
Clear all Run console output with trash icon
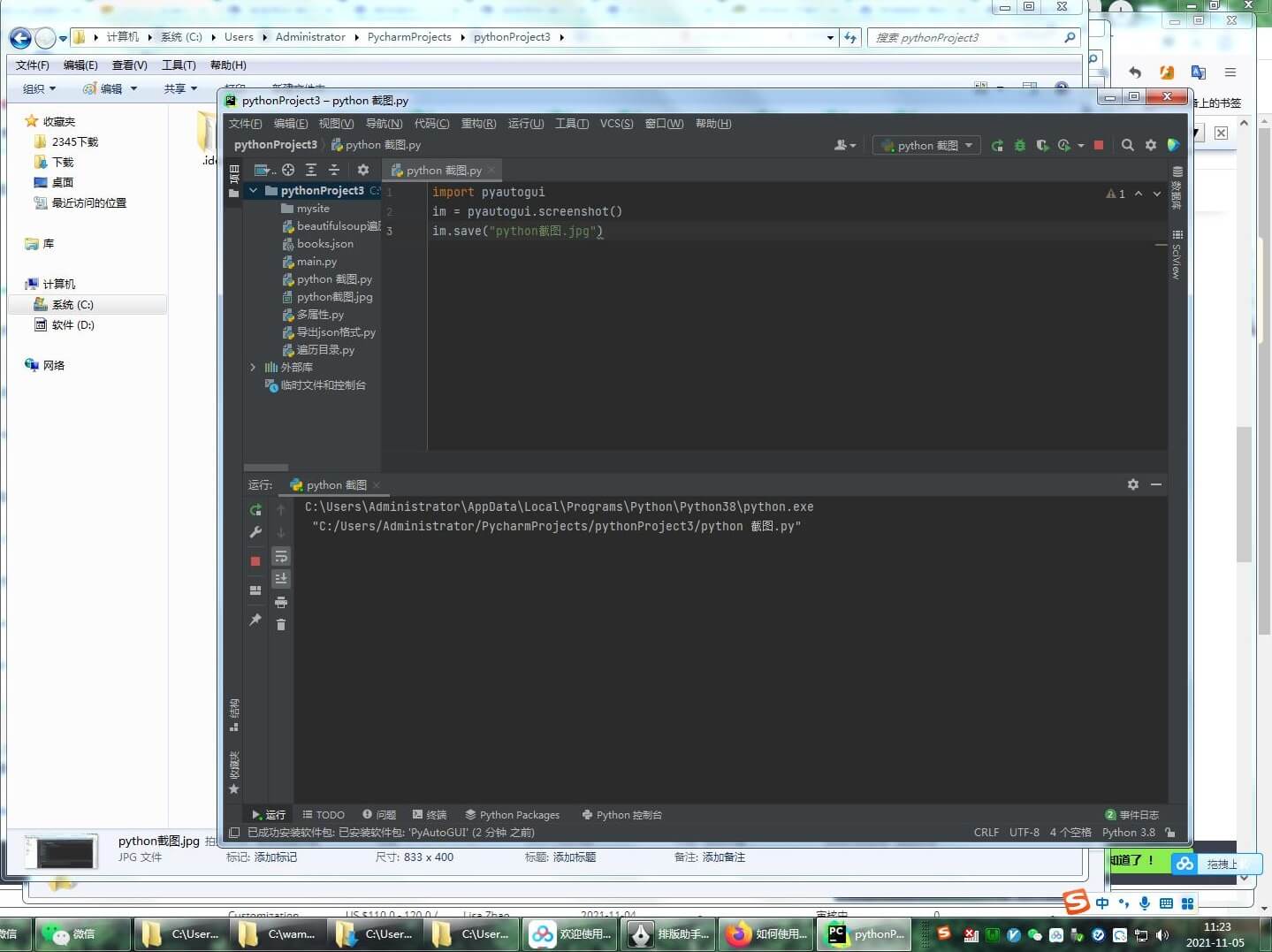pyautogui.click(x=281, y=625)
